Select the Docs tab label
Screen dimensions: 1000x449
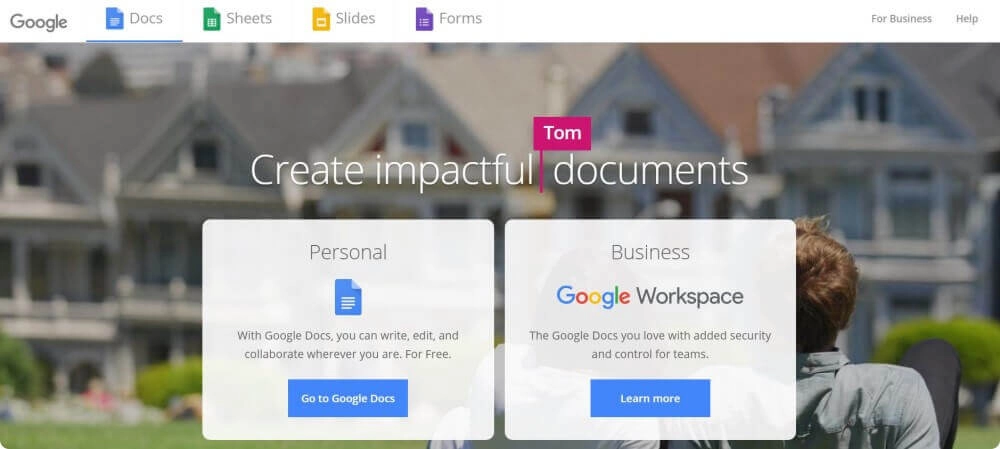146,18
